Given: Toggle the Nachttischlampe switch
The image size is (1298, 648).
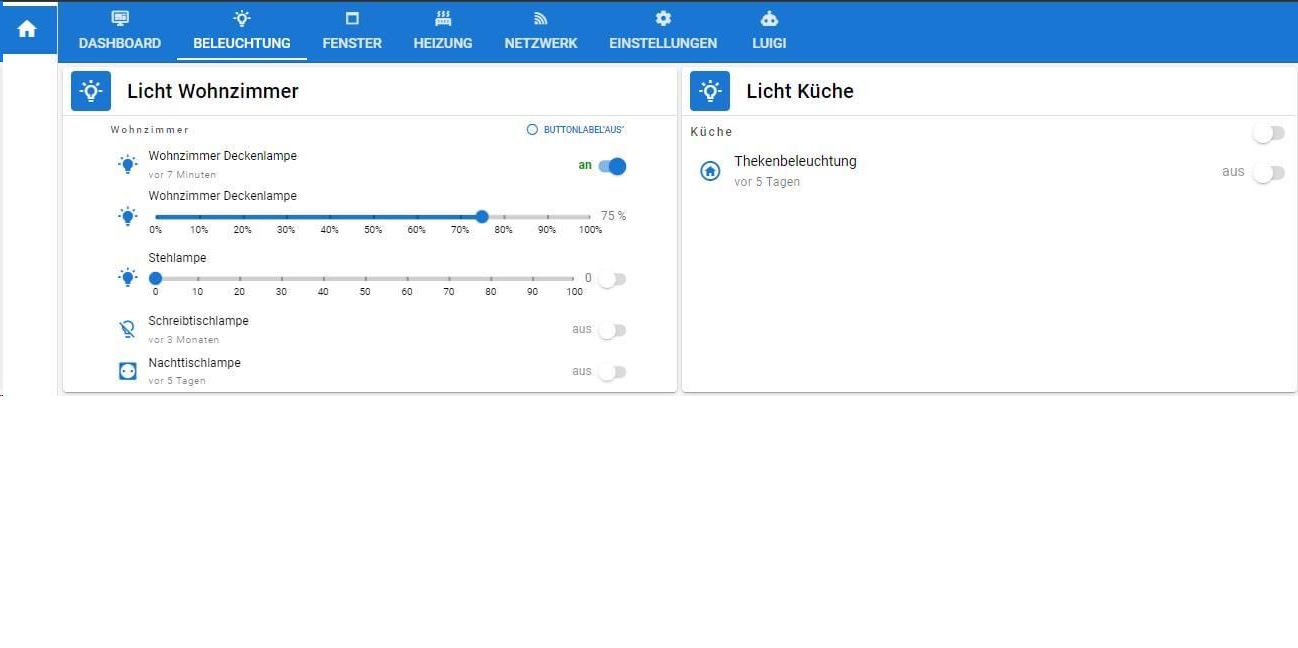Looking at the screenshot, I should [x=612, y=372].
